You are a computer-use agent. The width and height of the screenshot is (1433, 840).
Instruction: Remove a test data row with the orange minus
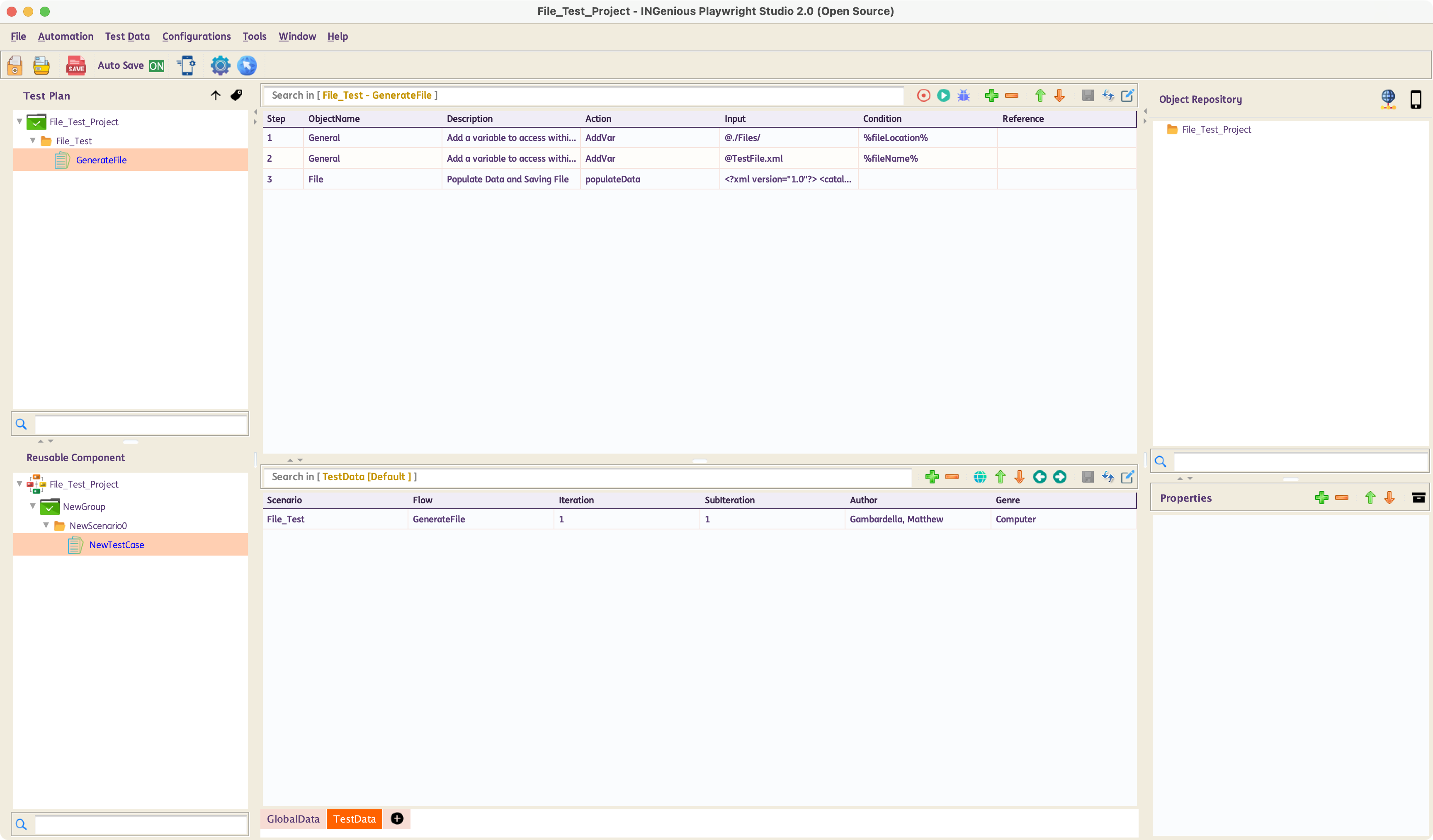(951, 476)
